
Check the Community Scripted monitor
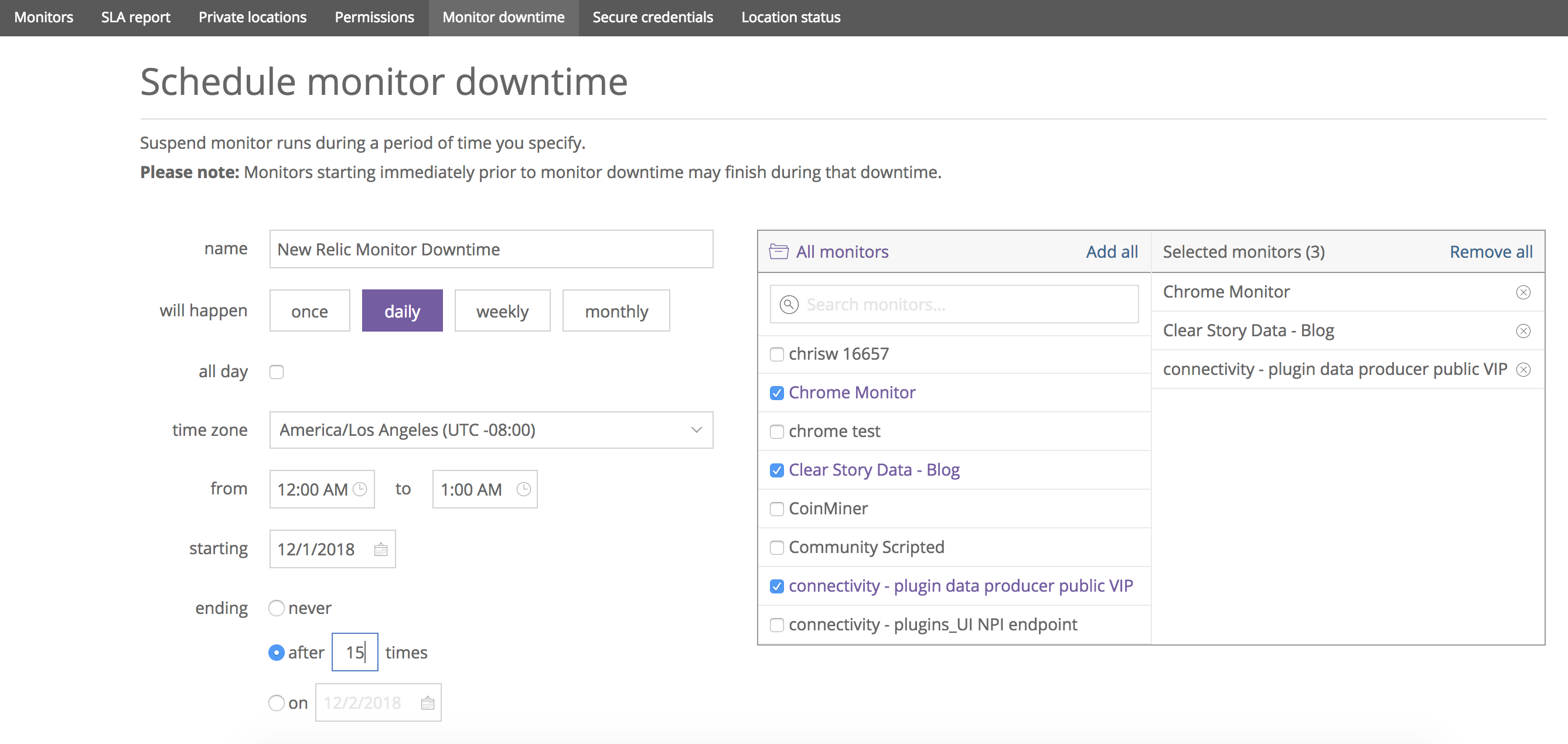point(777,548)
